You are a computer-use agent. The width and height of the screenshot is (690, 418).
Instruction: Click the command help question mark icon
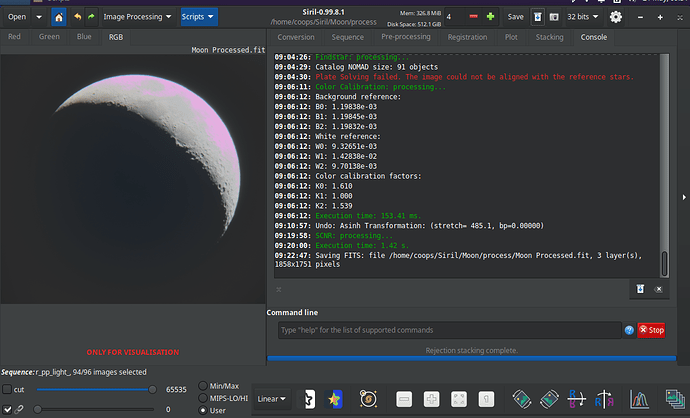point(629,330)
